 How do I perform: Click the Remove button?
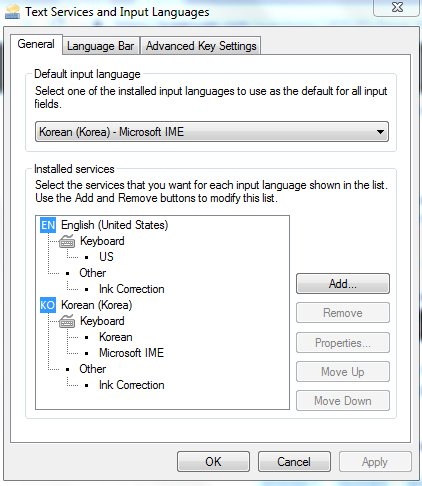tap(343, 313)
